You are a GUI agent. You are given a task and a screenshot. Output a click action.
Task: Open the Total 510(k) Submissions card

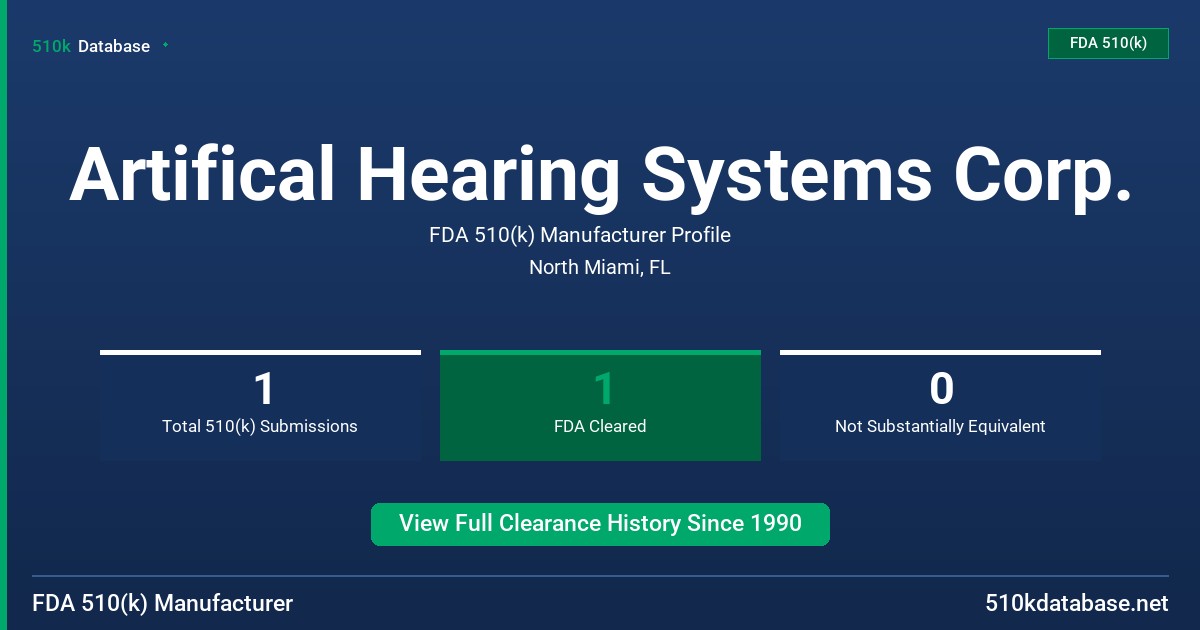260,405
